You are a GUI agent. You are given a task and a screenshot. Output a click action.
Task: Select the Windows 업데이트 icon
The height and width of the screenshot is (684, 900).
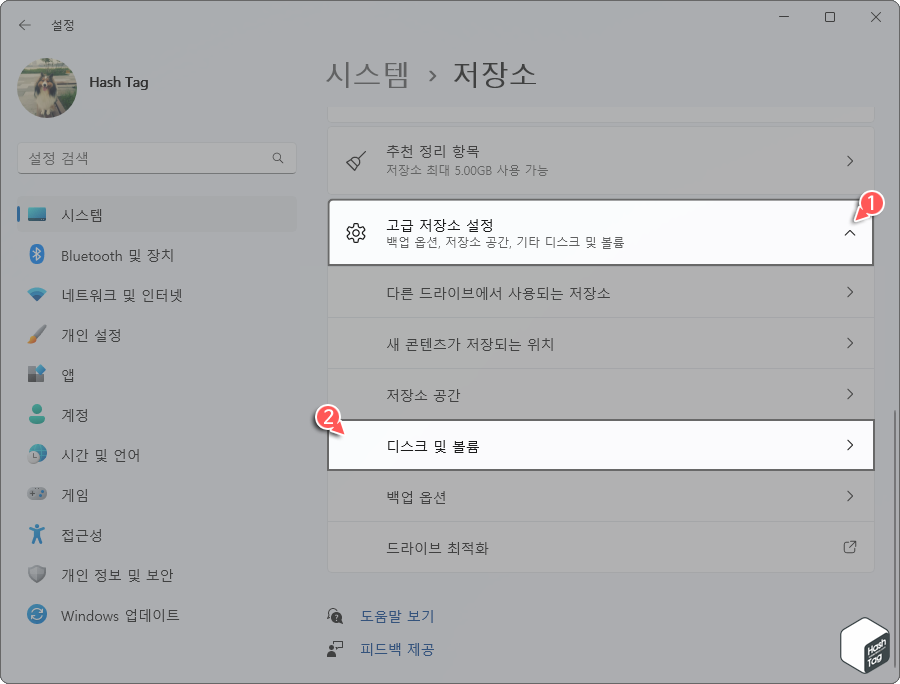point(37,615)
